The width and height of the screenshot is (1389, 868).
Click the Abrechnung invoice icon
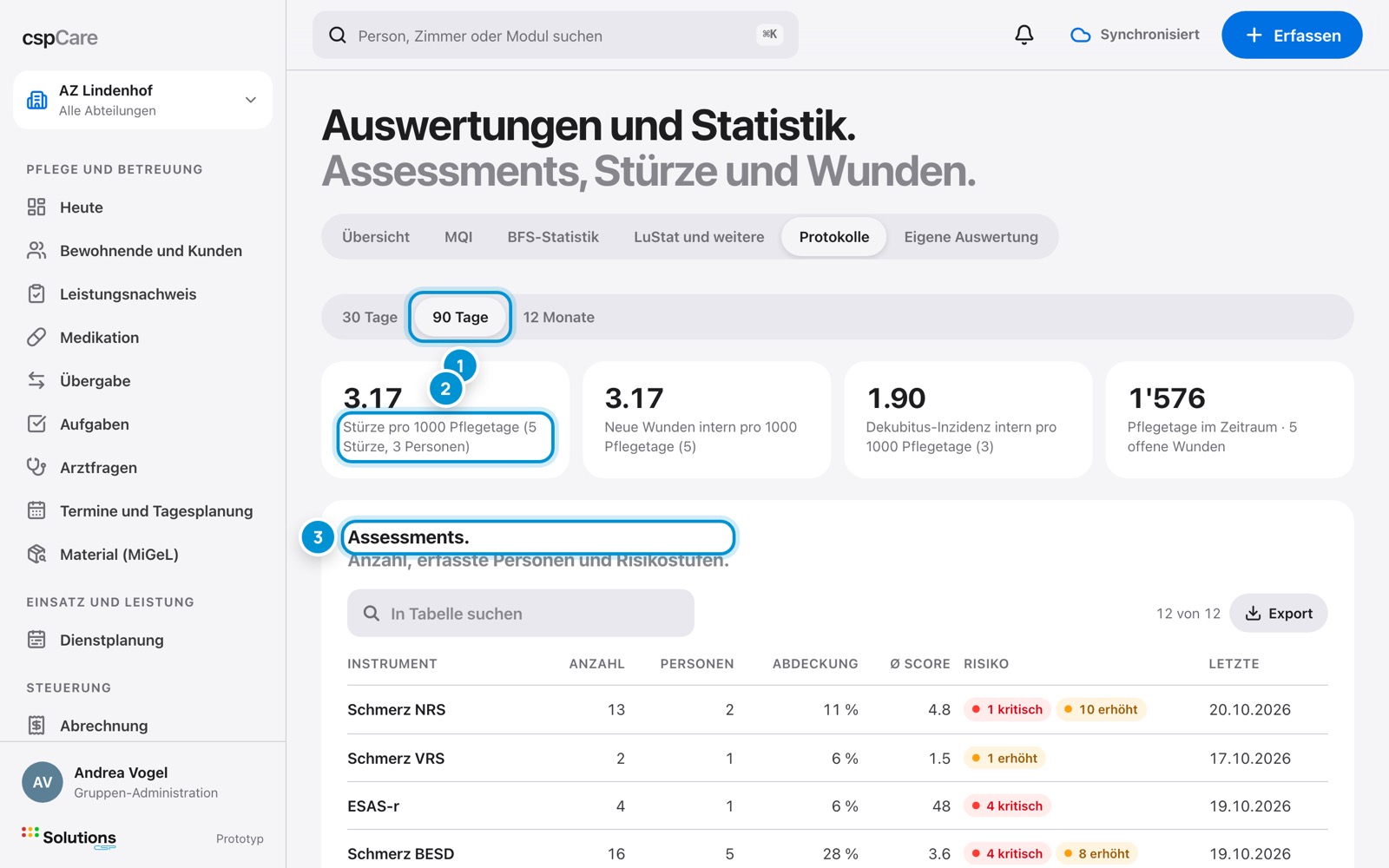(36, 725)
